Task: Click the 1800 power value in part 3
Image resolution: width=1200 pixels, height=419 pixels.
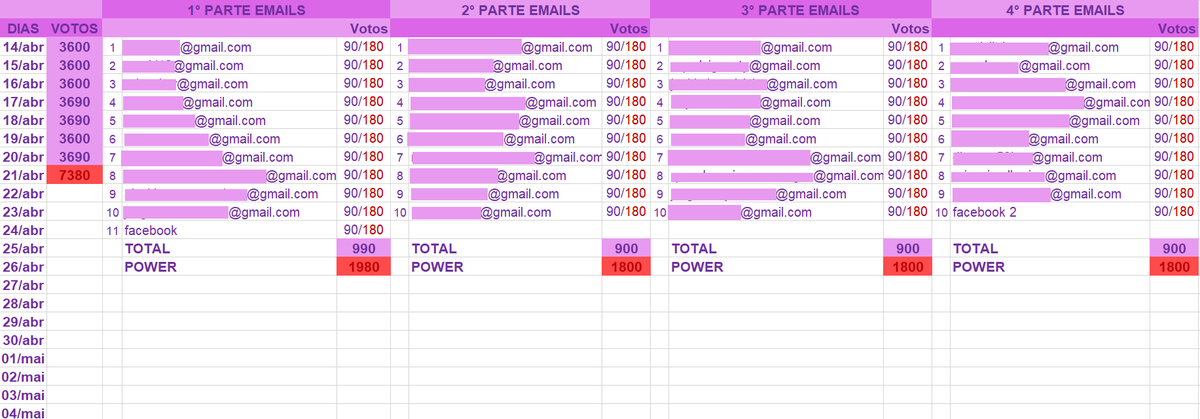Action: tap(907, 267)
